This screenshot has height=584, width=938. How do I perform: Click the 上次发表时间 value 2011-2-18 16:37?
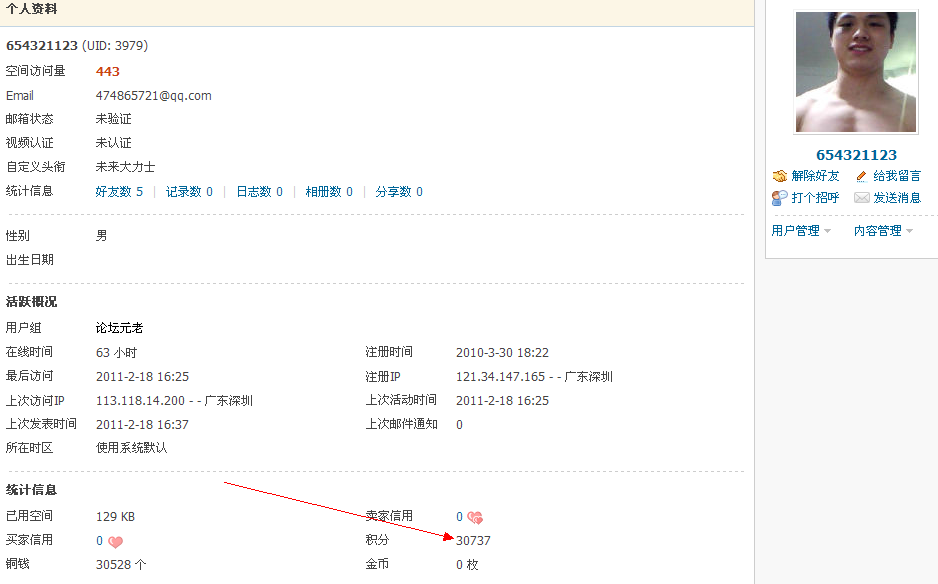(142, 424)
